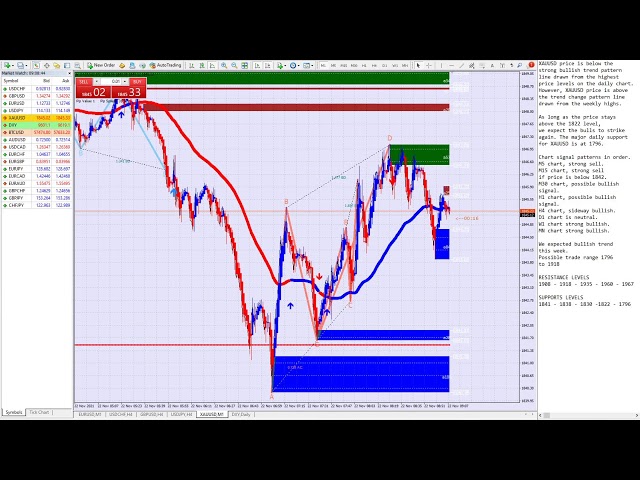Screen dimensions: 640x480
Task: Click the lot volume input field
Action: point(114,81)
